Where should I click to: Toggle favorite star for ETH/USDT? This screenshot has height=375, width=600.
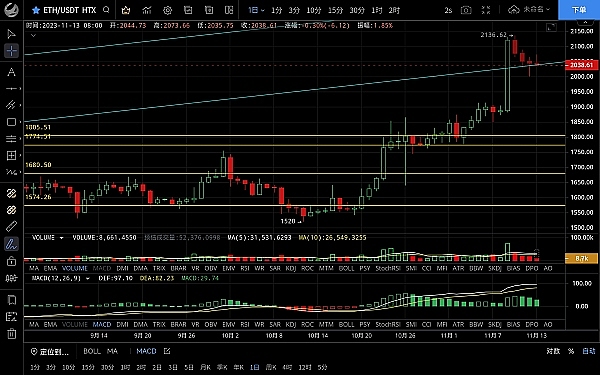click(x=36, y=10)
